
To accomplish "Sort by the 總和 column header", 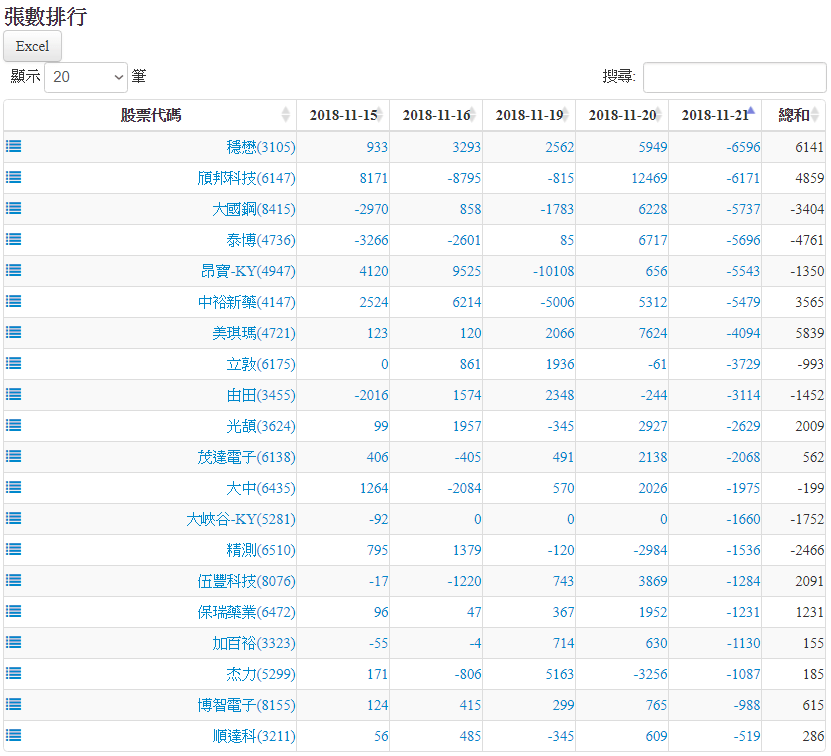I will pos(794,115).
